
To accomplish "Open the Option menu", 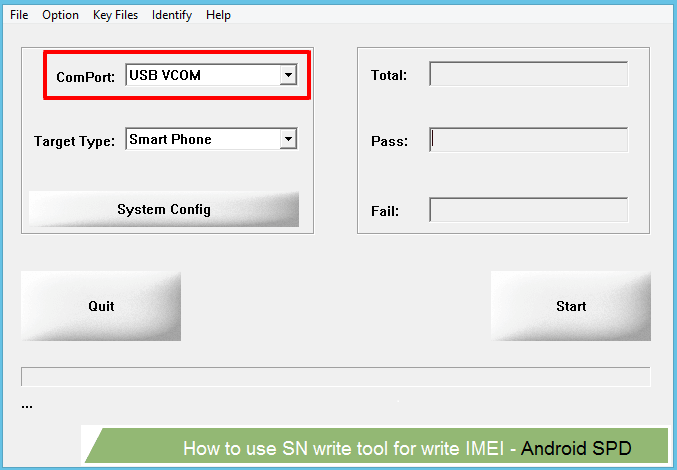I will [60, 15].
